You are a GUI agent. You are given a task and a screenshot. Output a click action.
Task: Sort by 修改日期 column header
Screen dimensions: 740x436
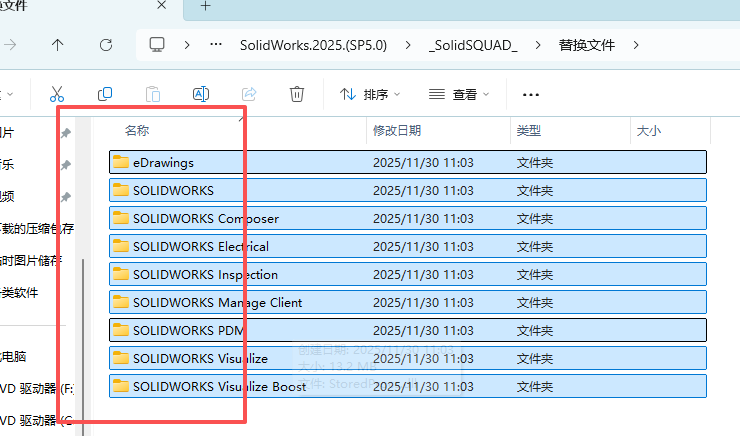pyautogui.click(x=397, y=131)
